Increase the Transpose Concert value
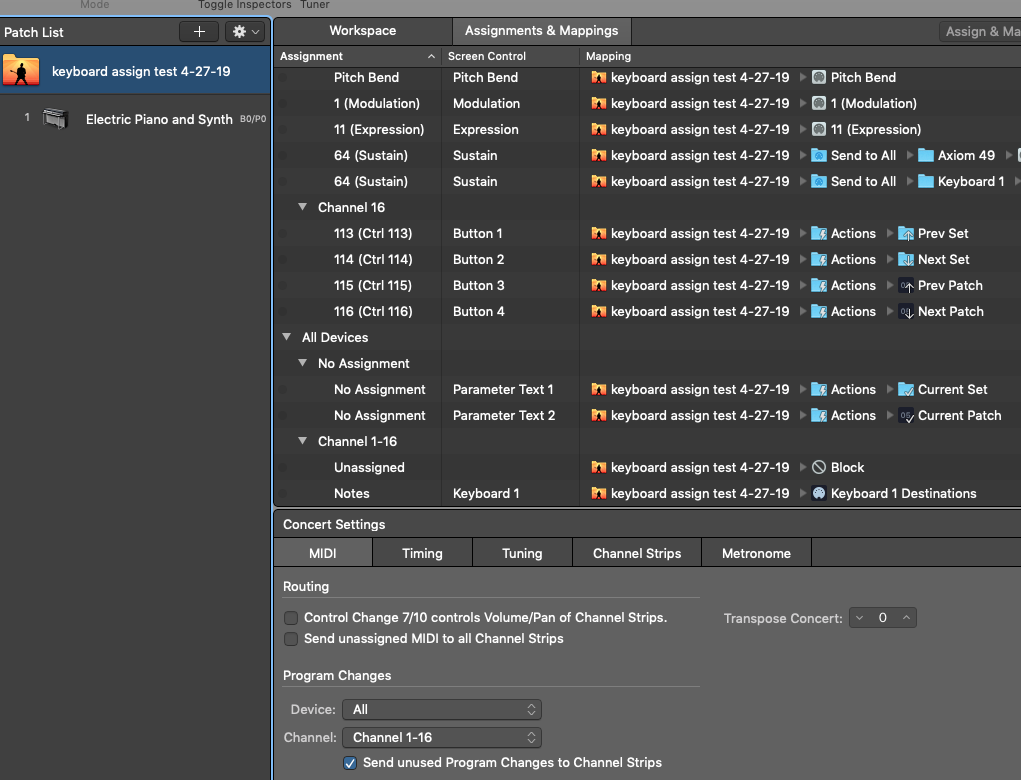 click(x=906, y=618)
